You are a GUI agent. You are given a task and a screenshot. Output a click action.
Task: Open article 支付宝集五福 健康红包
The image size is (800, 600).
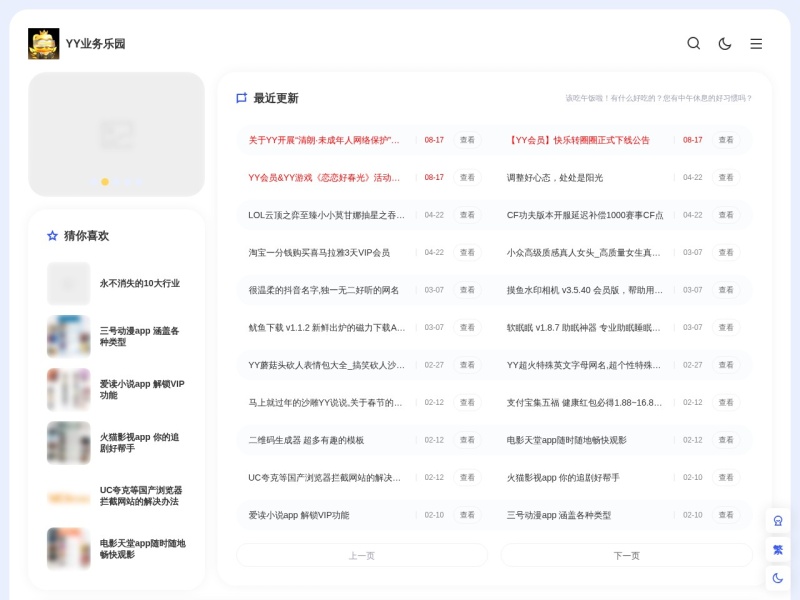coord(584,403)
